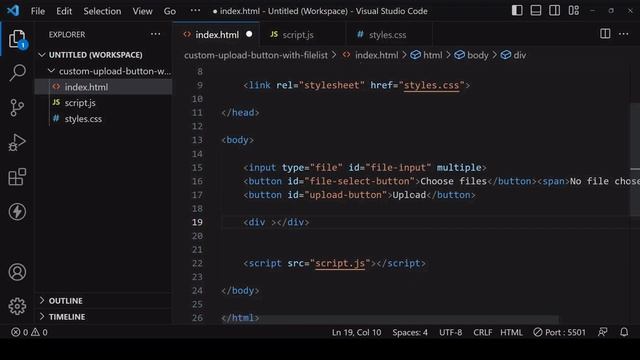Click the index.html breadcrumb
640x360 pixels.
(x=371, y=55)
